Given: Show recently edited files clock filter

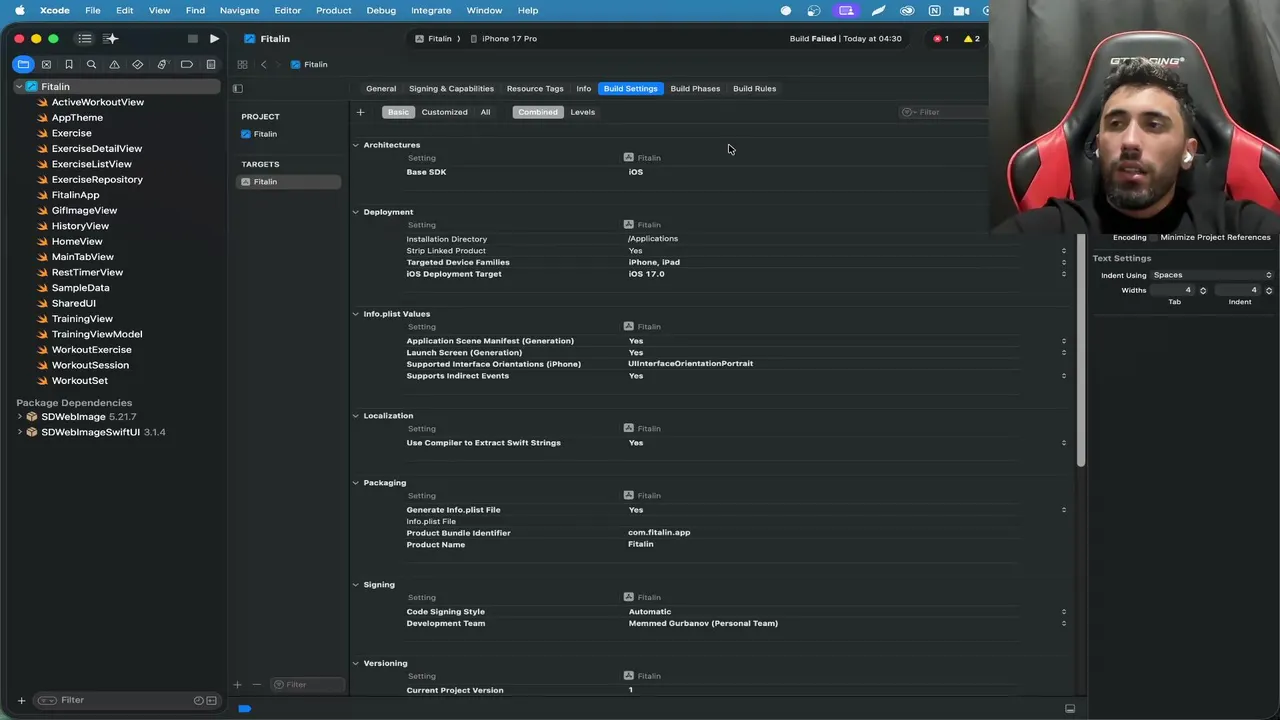Looking at the screenshot, I should 199,700.
